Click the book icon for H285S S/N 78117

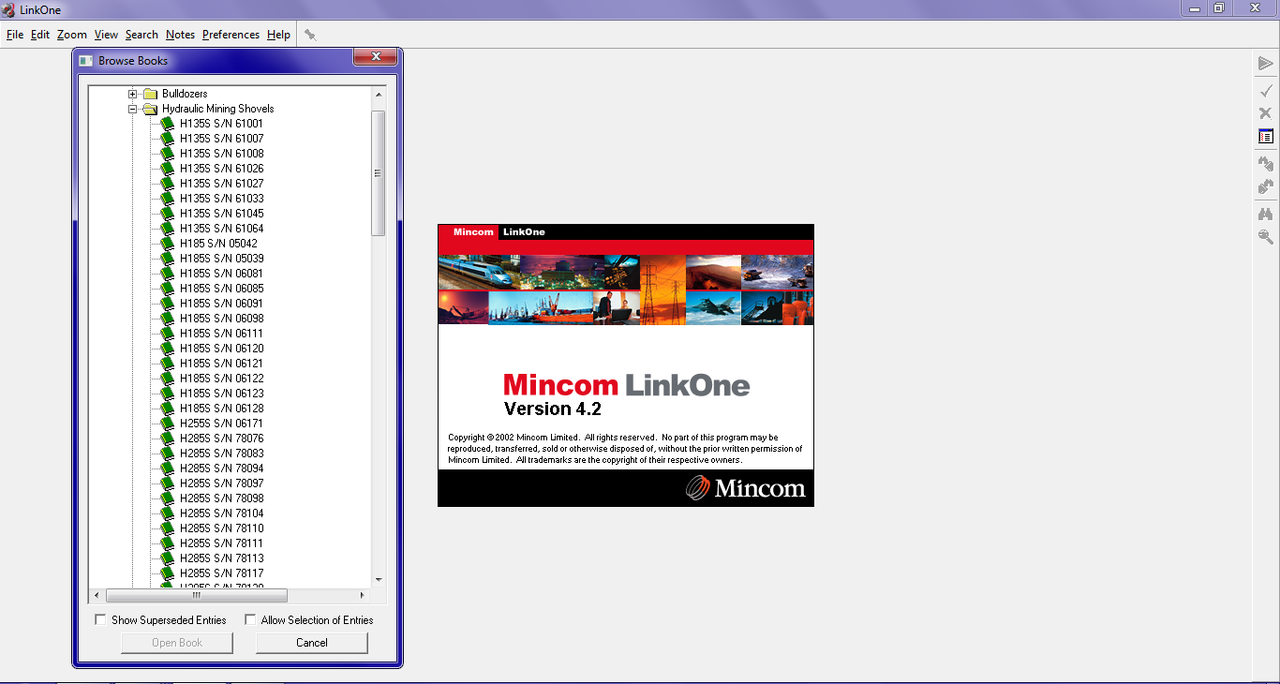click(x=167, y=574)
